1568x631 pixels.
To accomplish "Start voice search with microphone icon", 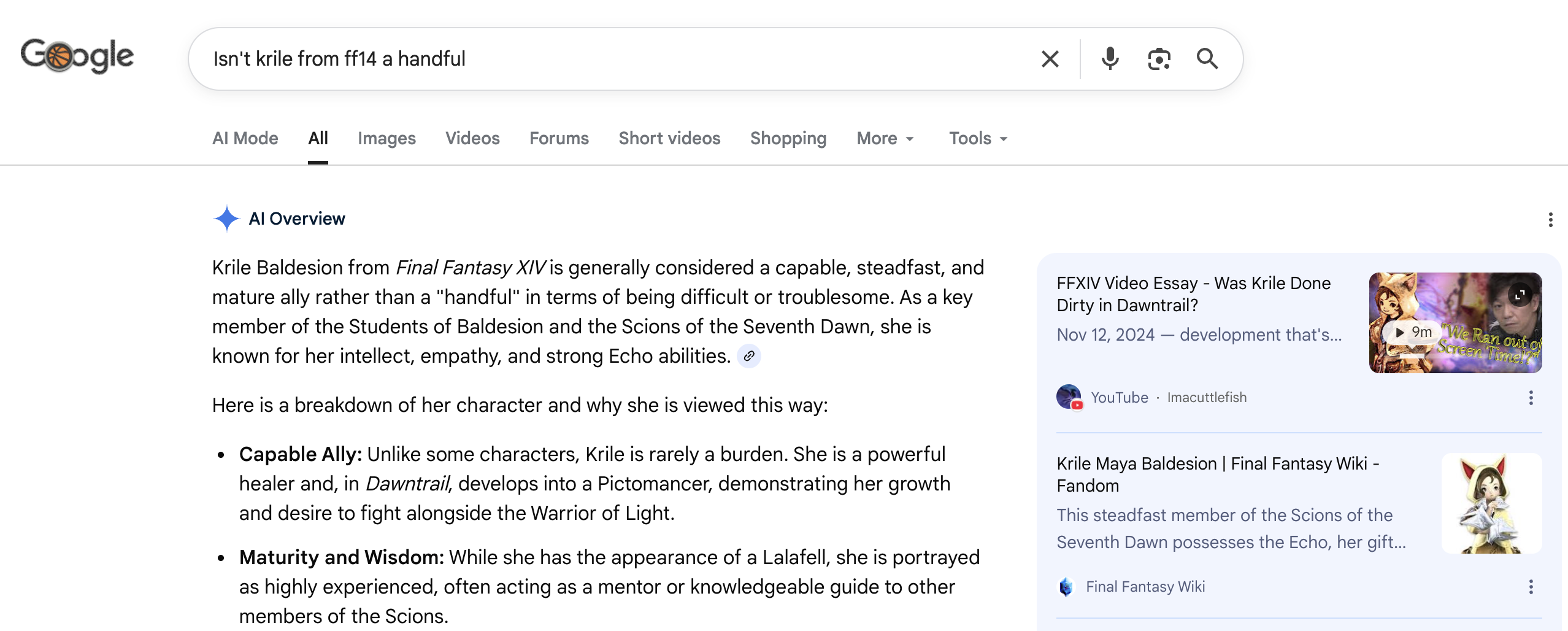I will point(1110,59).
